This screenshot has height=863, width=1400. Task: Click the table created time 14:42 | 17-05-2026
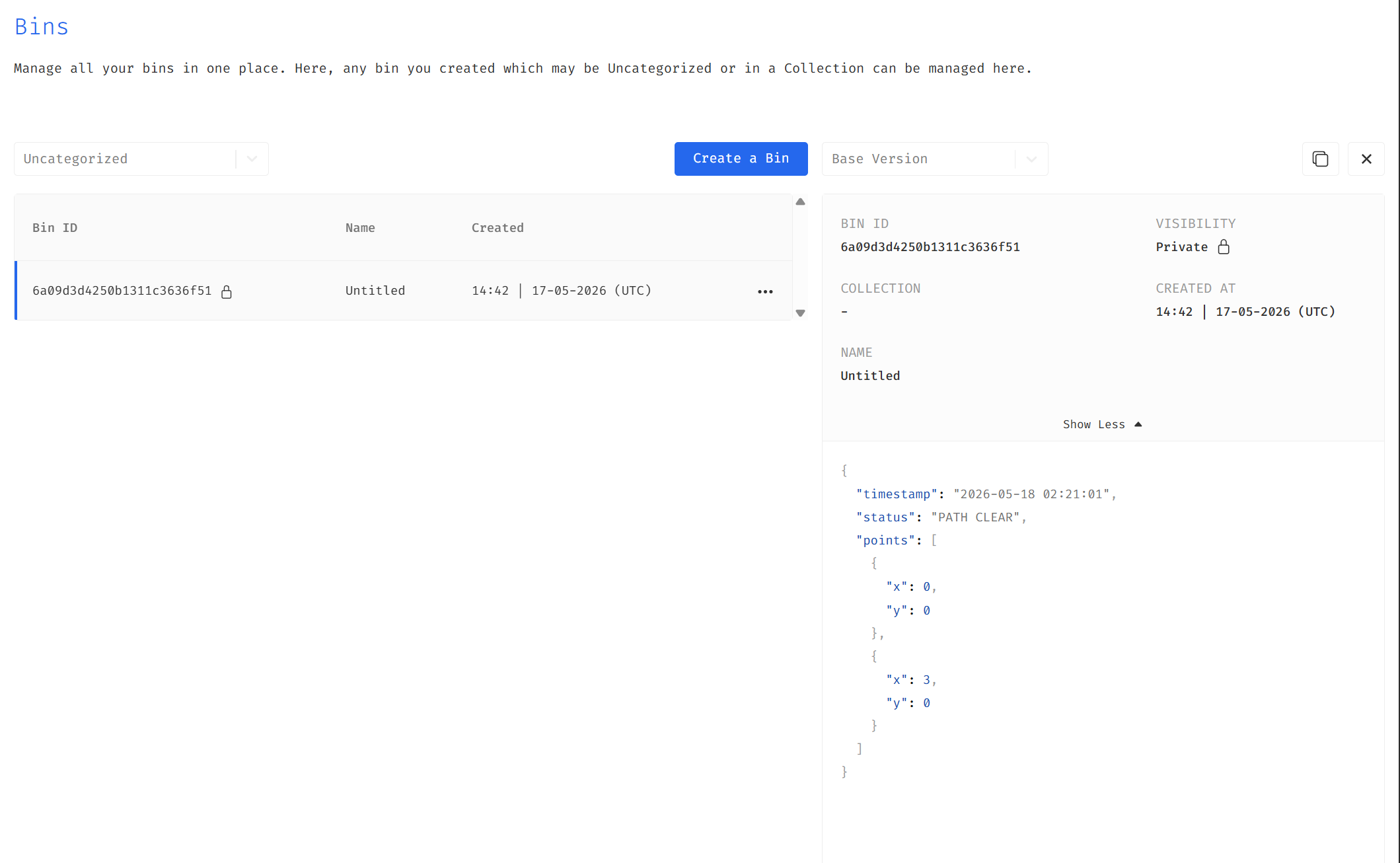(x=562, y=291)
